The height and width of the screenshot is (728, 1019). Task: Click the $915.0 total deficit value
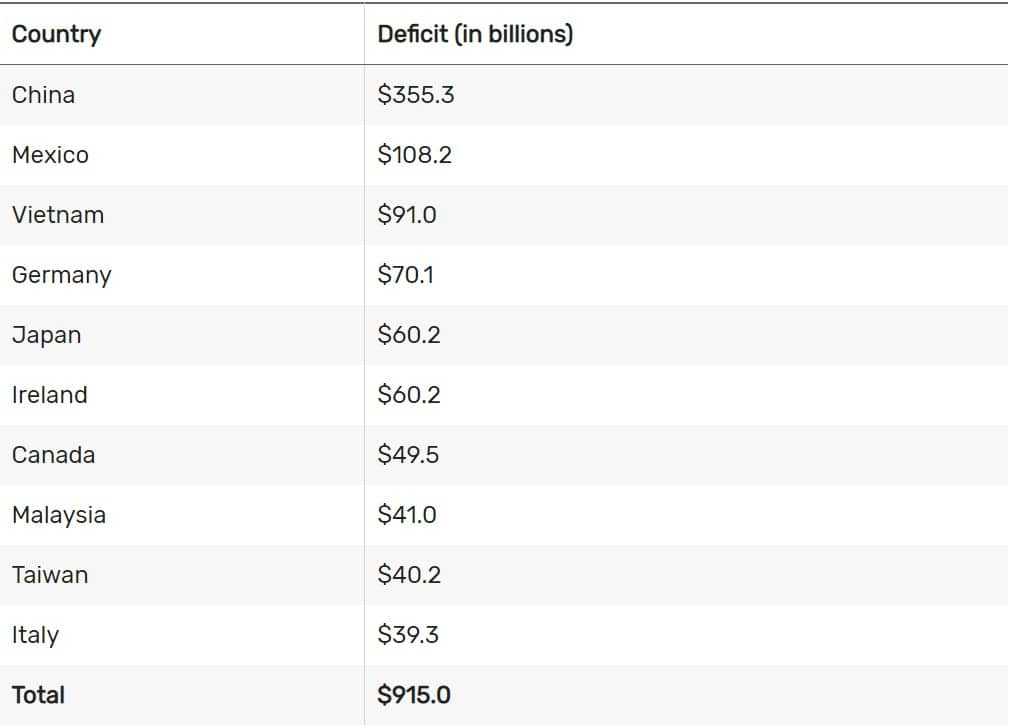pos(413,695)
